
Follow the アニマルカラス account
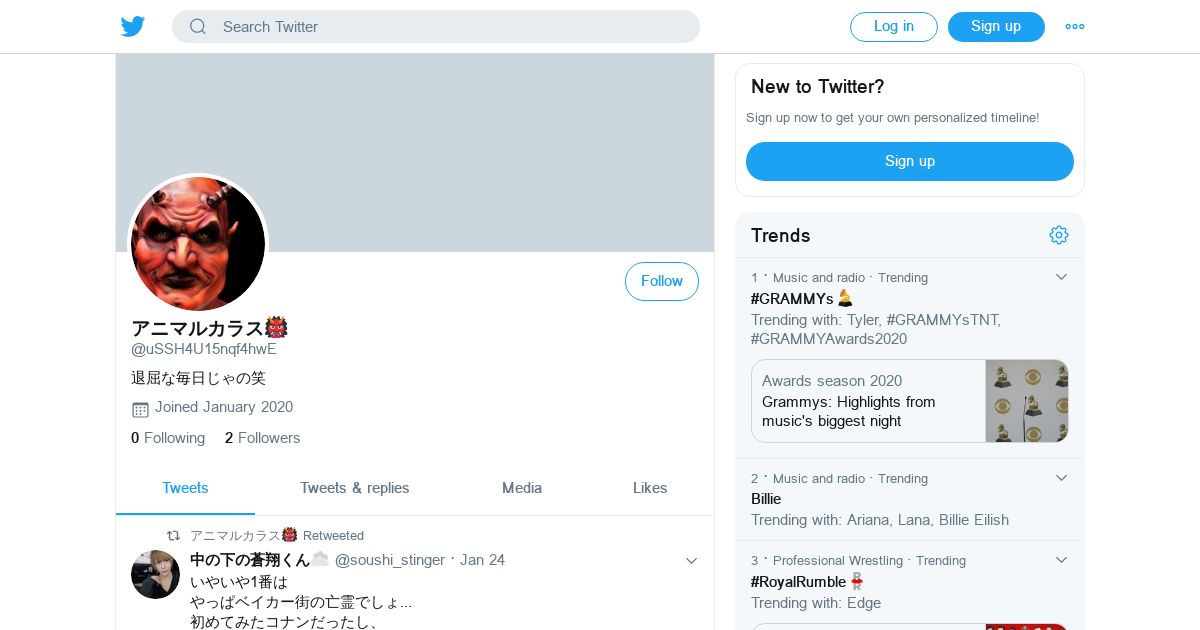pyautogui.click(x=661, y=281)
